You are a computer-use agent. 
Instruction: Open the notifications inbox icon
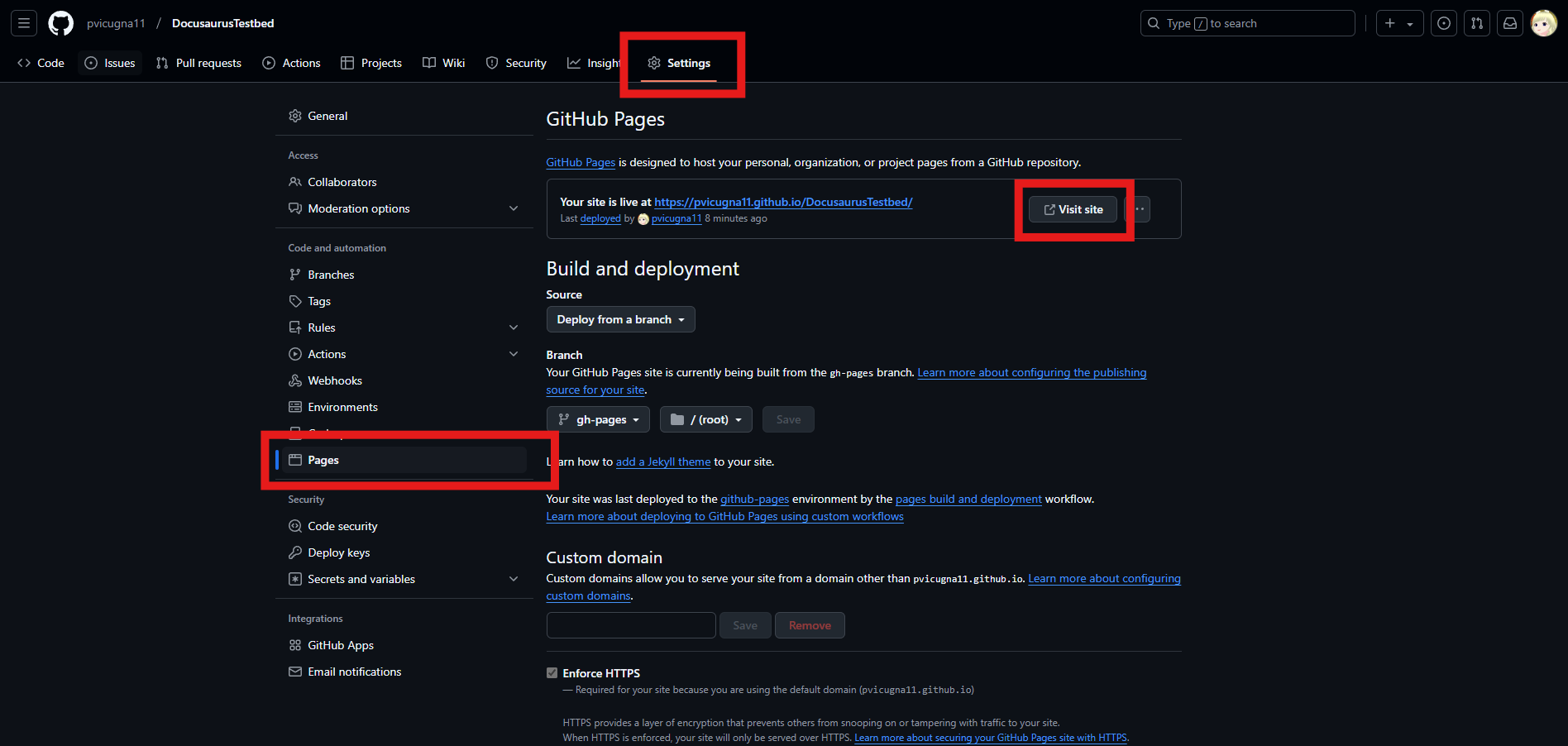(x=1509, y=23)
